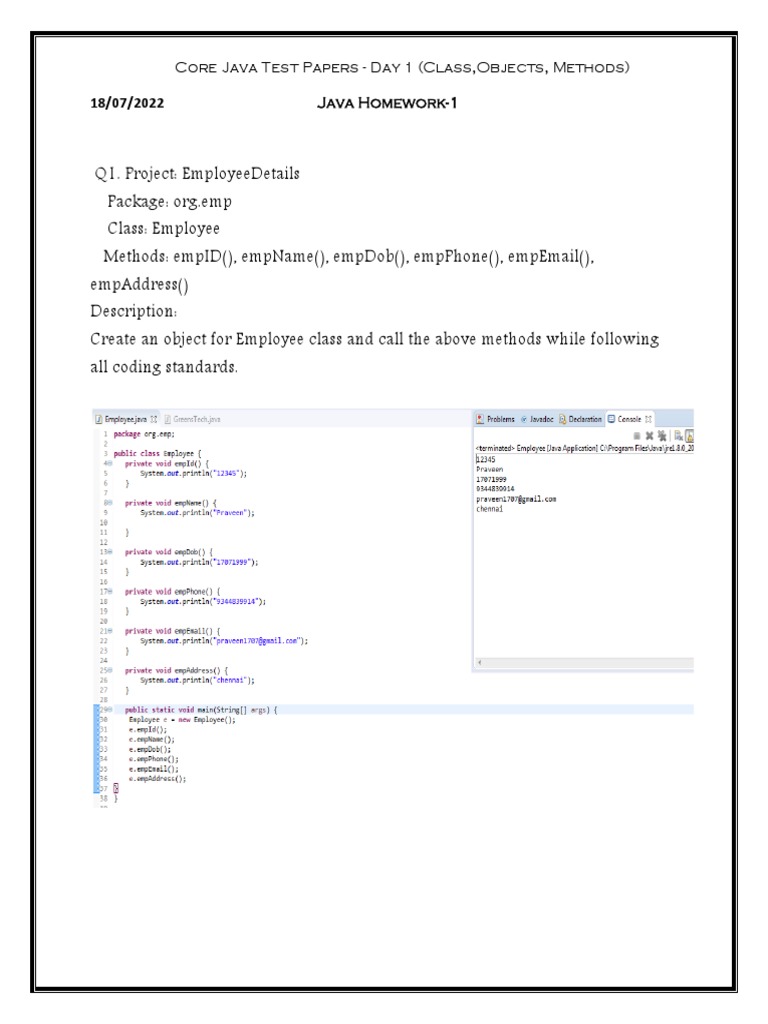Click console output line '17071999'
This screenshot has height=1024, width=768.
(491, 479)
